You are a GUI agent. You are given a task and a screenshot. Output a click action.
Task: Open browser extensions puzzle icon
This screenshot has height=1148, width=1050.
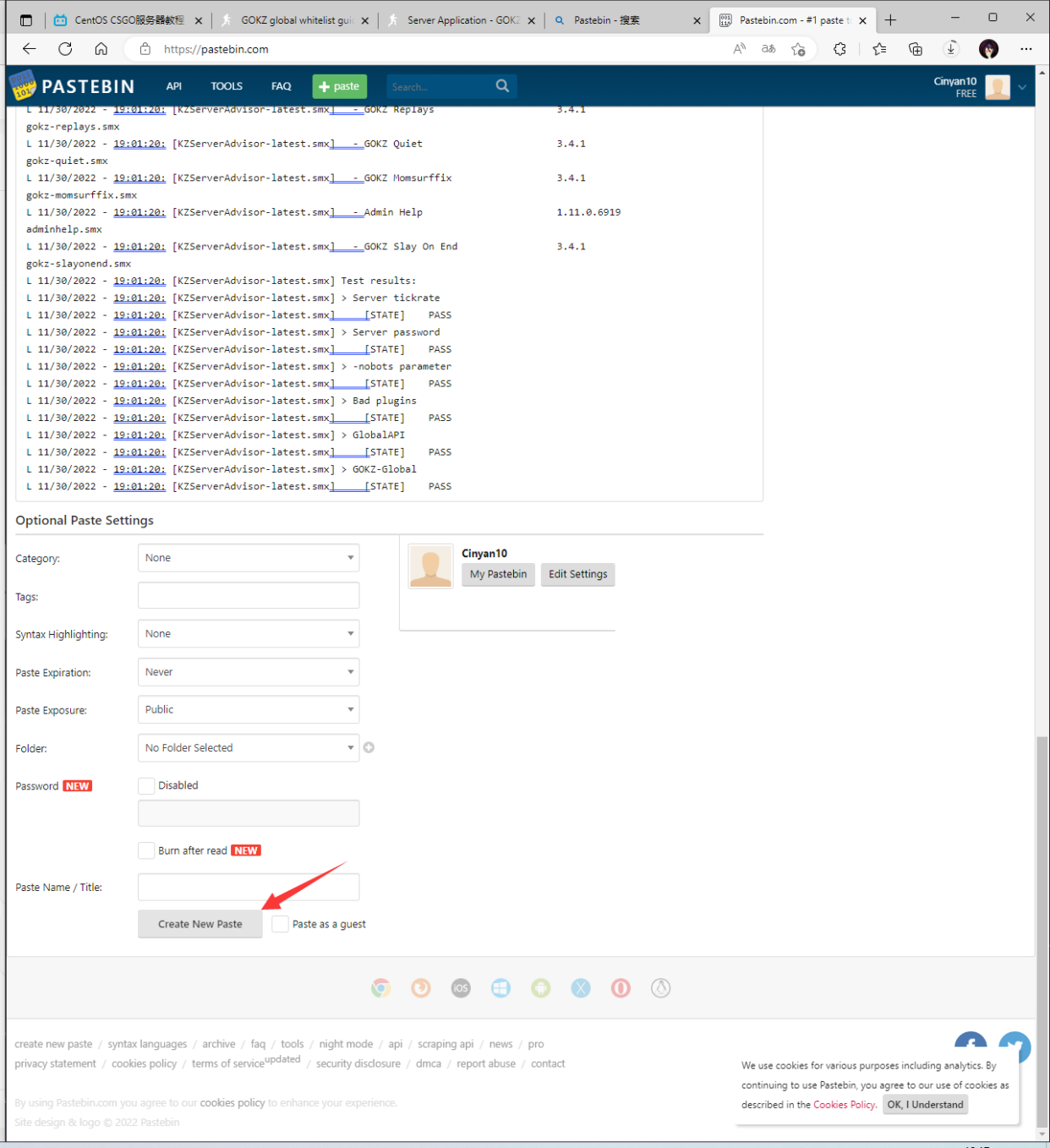pos(839,49)
